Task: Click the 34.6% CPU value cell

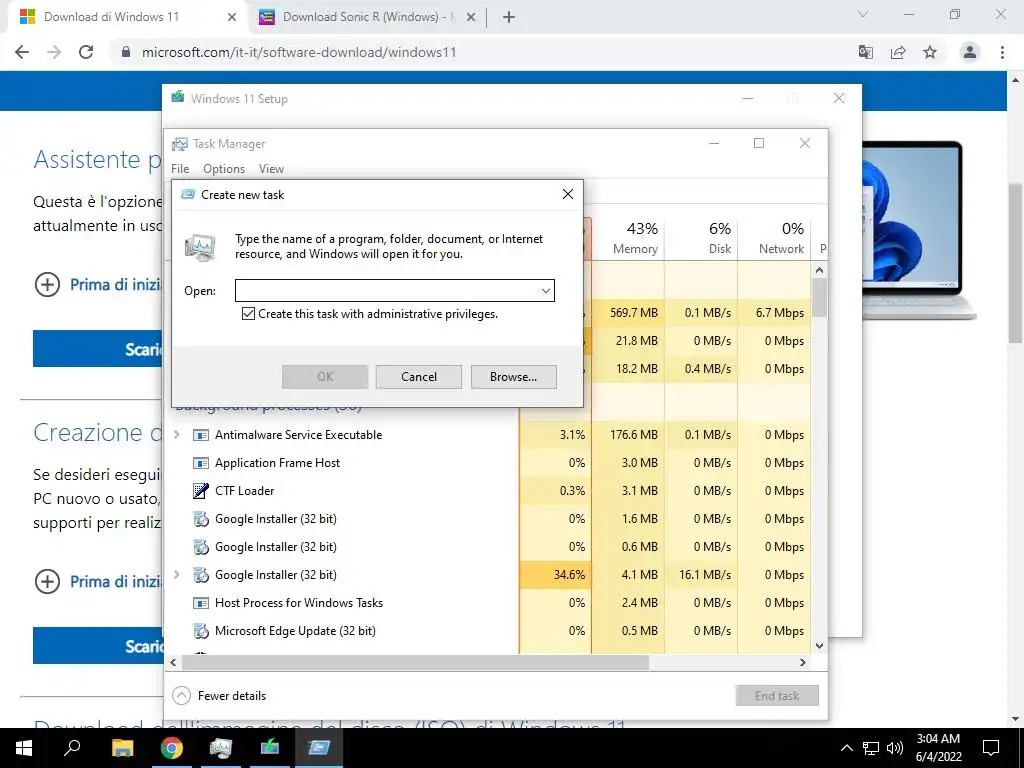Action: (556, 575)
